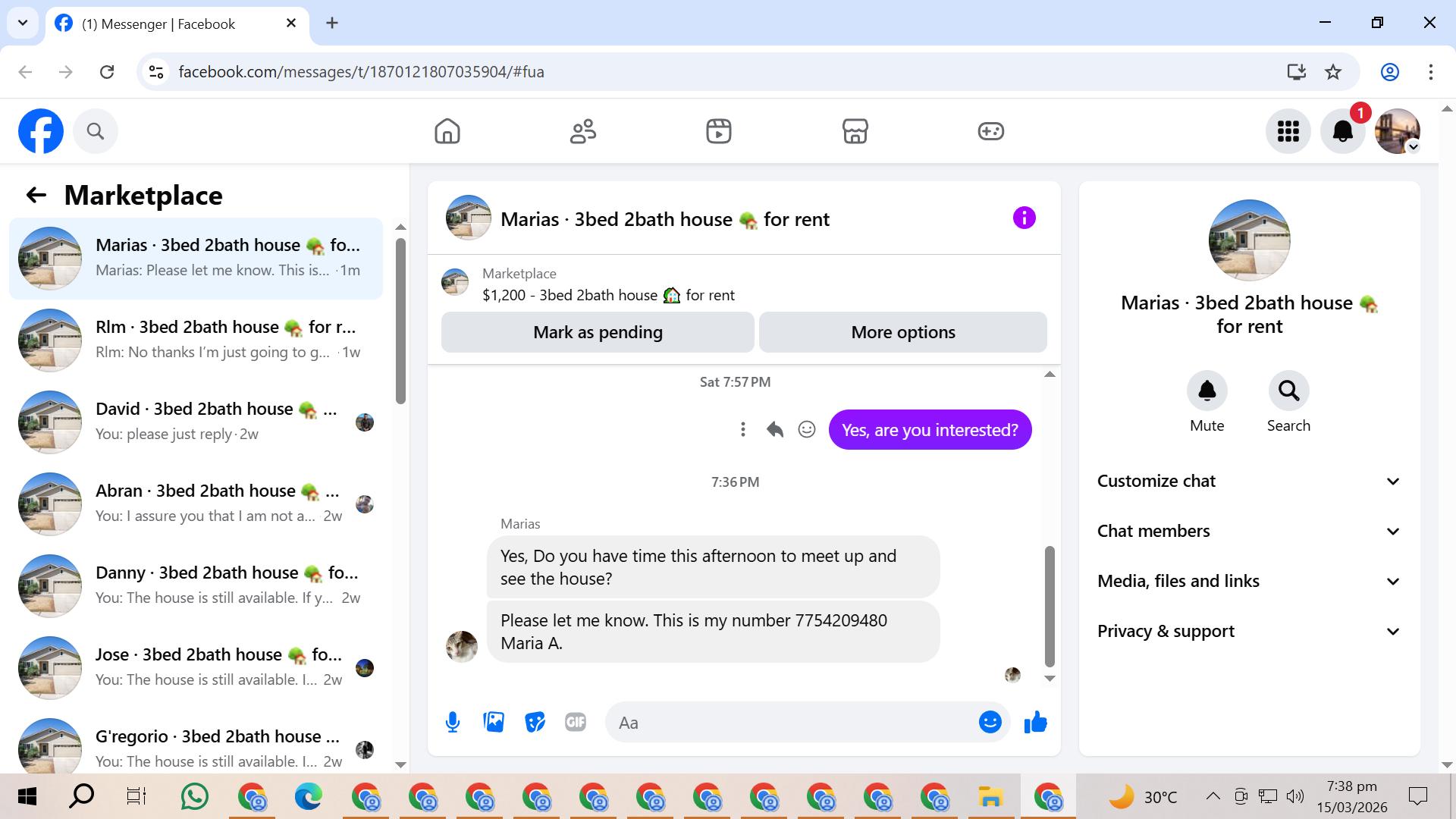Expand Chat members section
This screenshot has height=819, width=1456.
tap(1249, 532)
